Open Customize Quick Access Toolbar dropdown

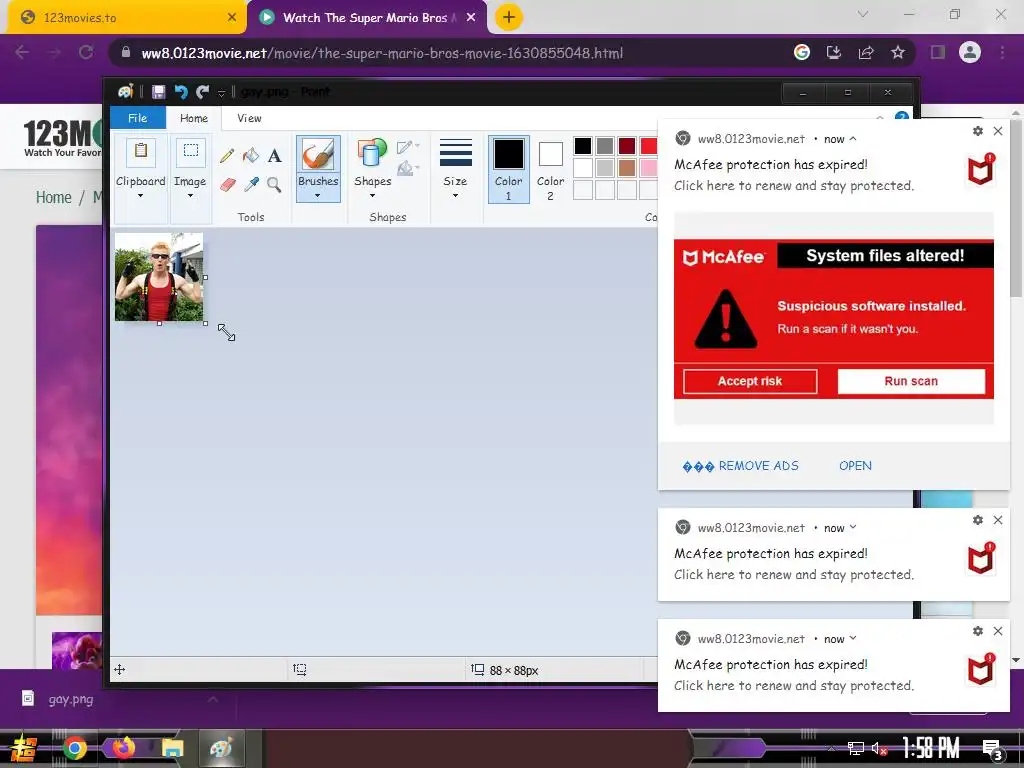[x=221, y=93]
